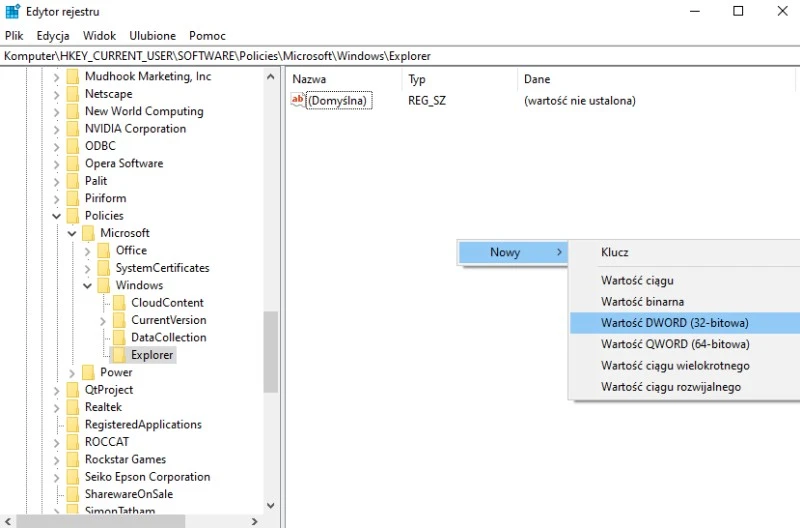
Task: Click the NVIDIA Corporation folder icon
Action: click(72, 129)
